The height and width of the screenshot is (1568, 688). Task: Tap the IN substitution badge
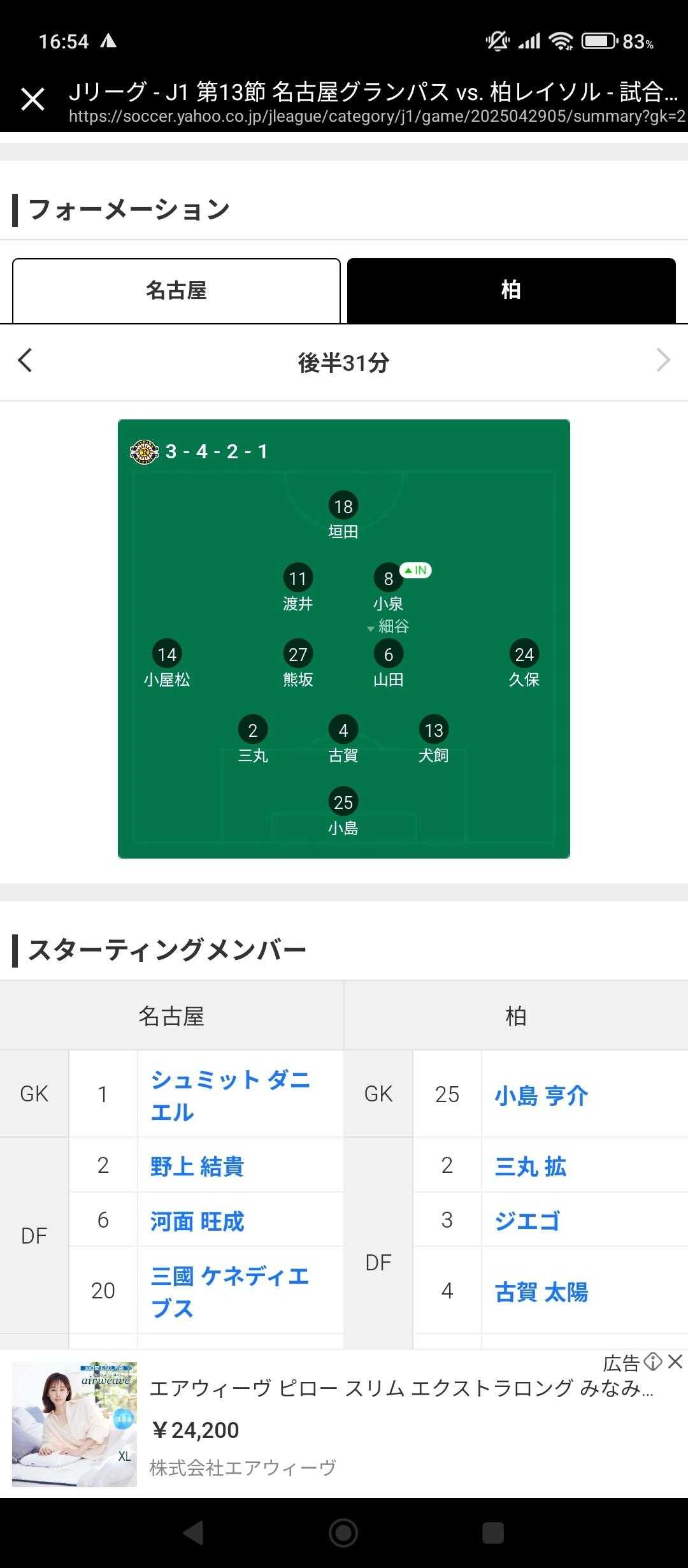[416, 570]
